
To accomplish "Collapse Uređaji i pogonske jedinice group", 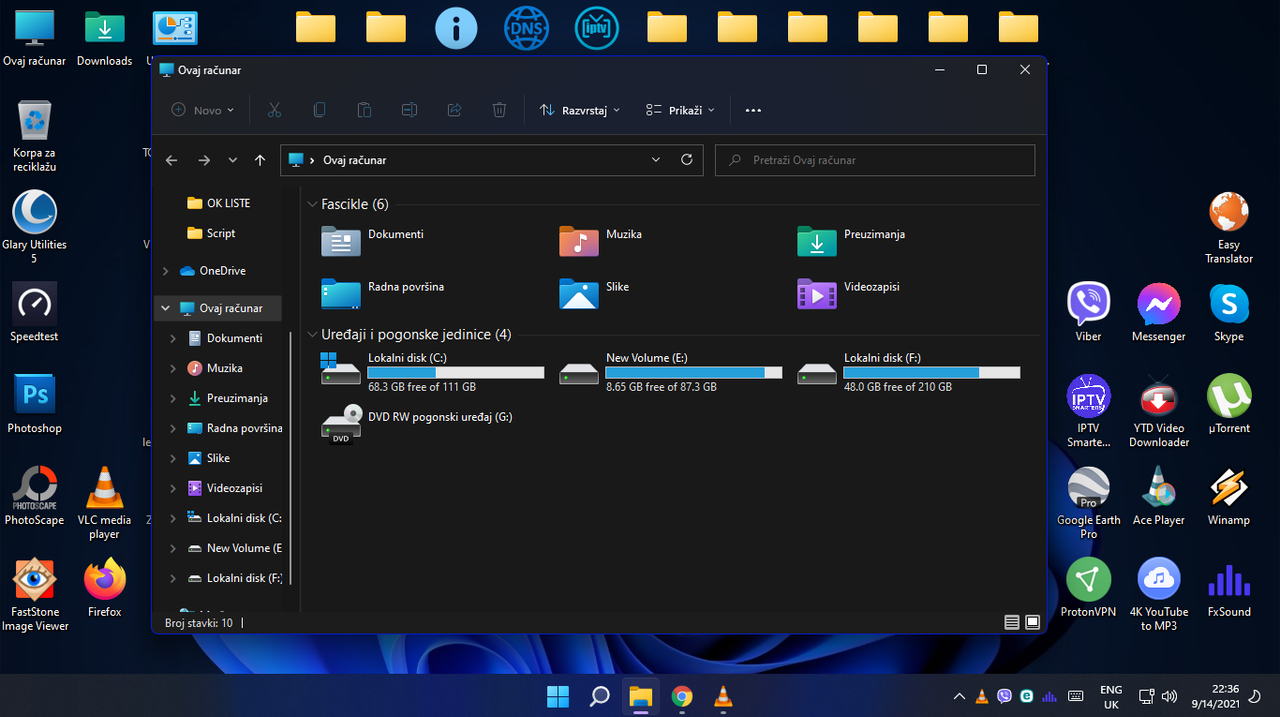I will 312,334.
